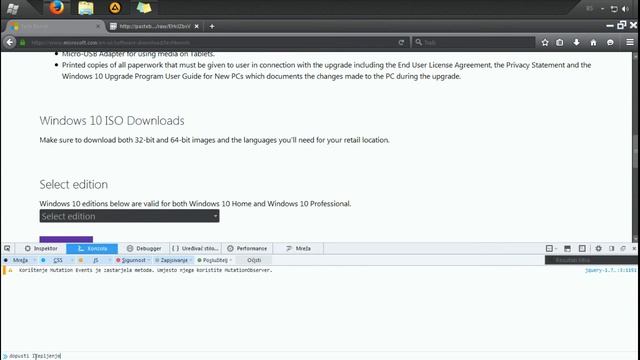Dock devtools to the side
The image size is (640, 360).
[x=611, y=248]
